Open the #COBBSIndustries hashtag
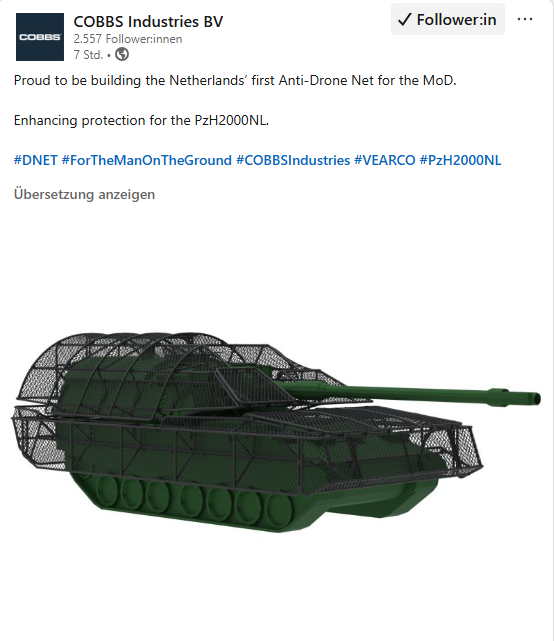The image size is (554, 641). 293,160
